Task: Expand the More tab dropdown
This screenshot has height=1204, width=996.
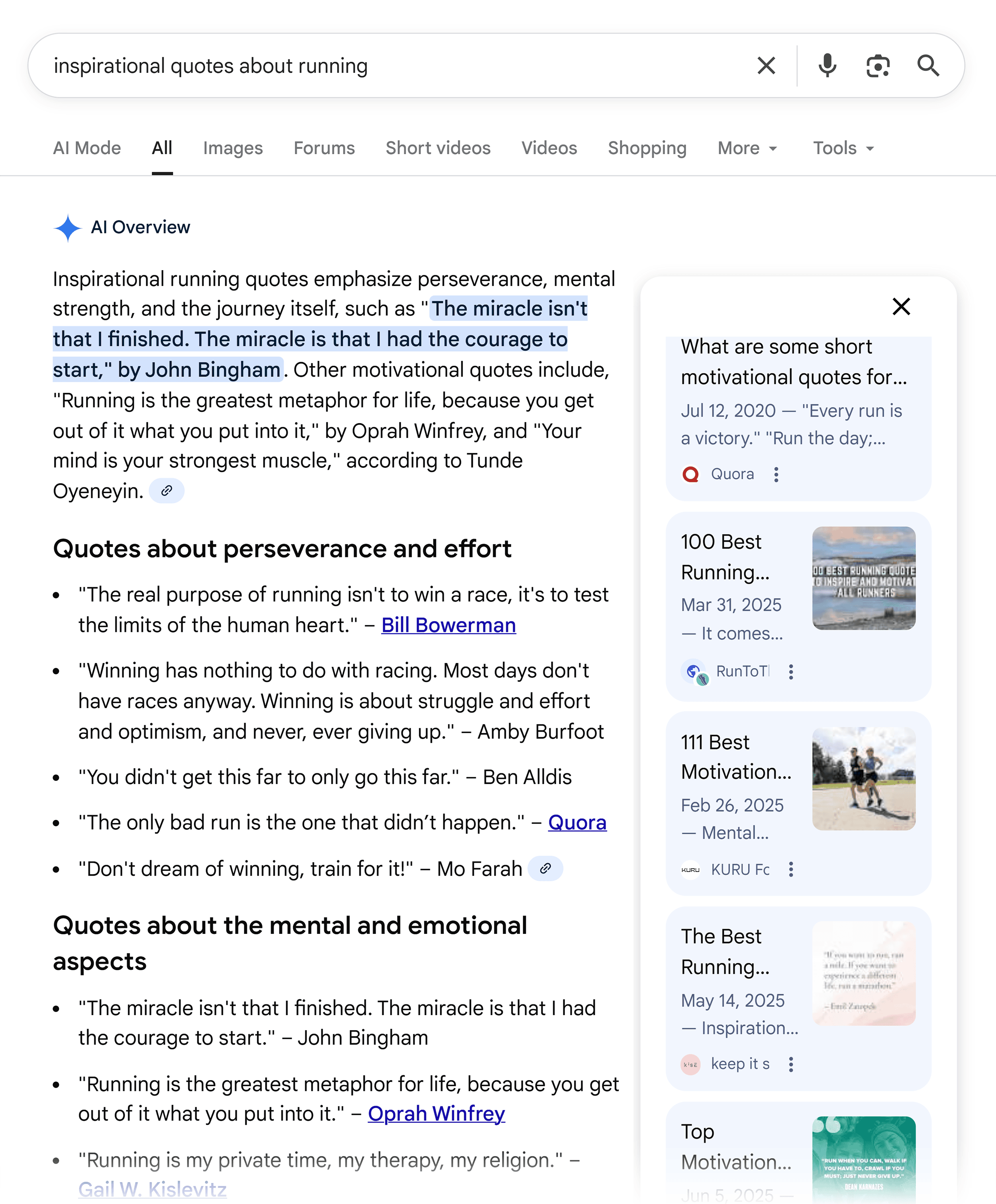Action: (x=747, y=148)
